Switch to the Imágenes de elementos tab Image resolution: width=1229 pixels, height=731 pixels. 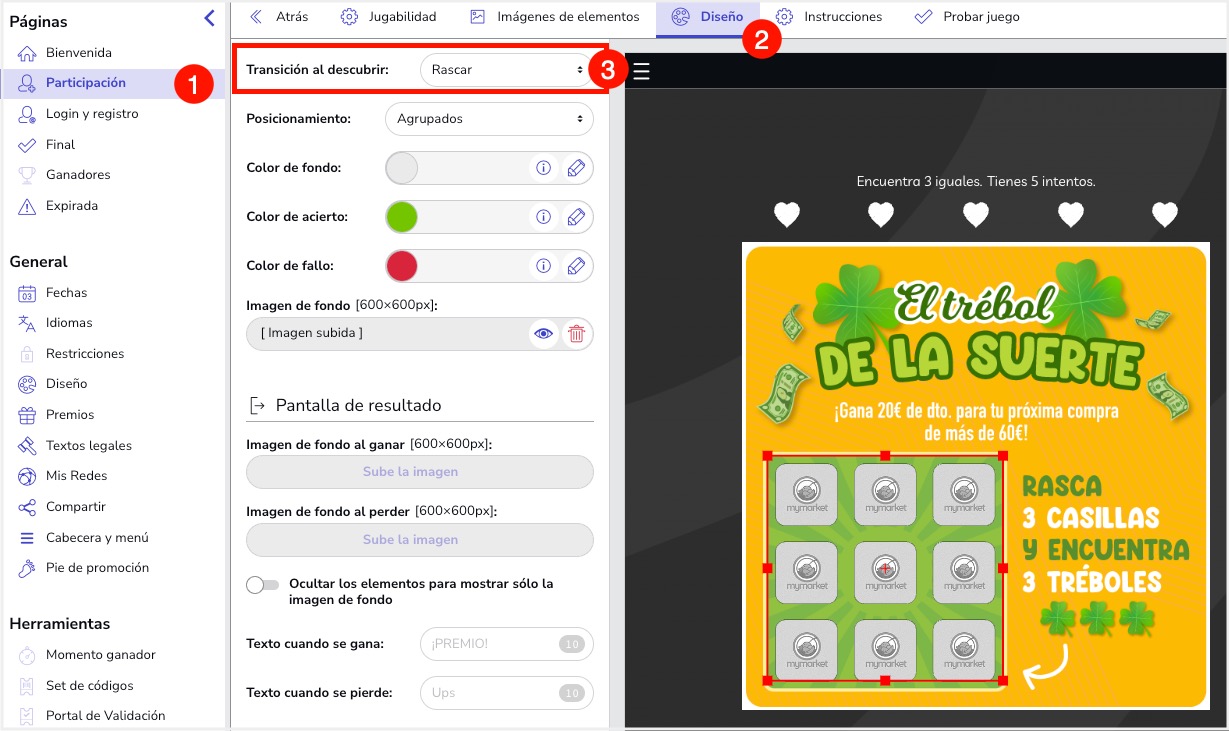(x=555, y=17)
